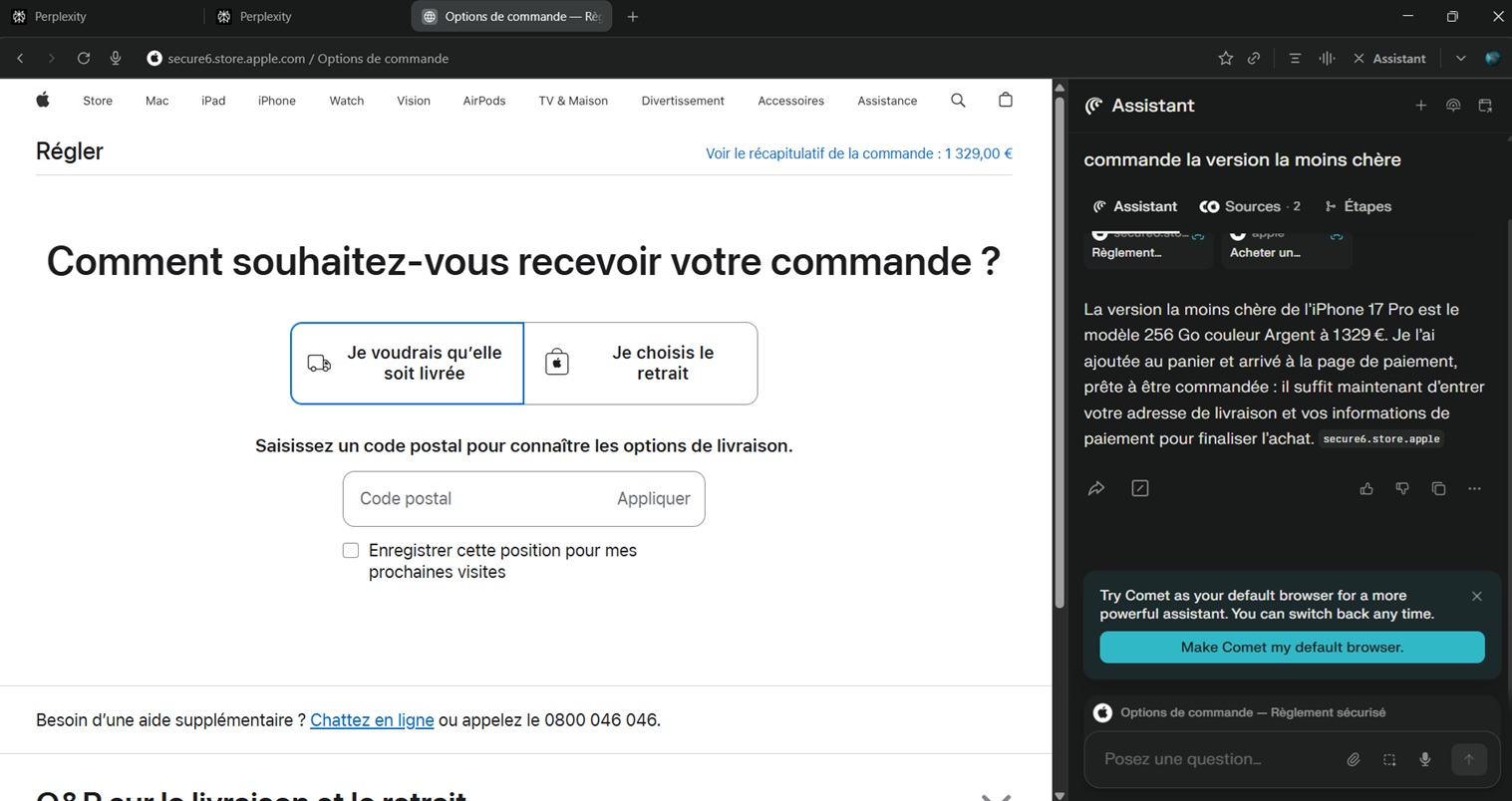The width and height of the screenshot is (1512, 801).
Task: Switch to the Sources tab in the side panel
Action: [x=1251, y=206]
